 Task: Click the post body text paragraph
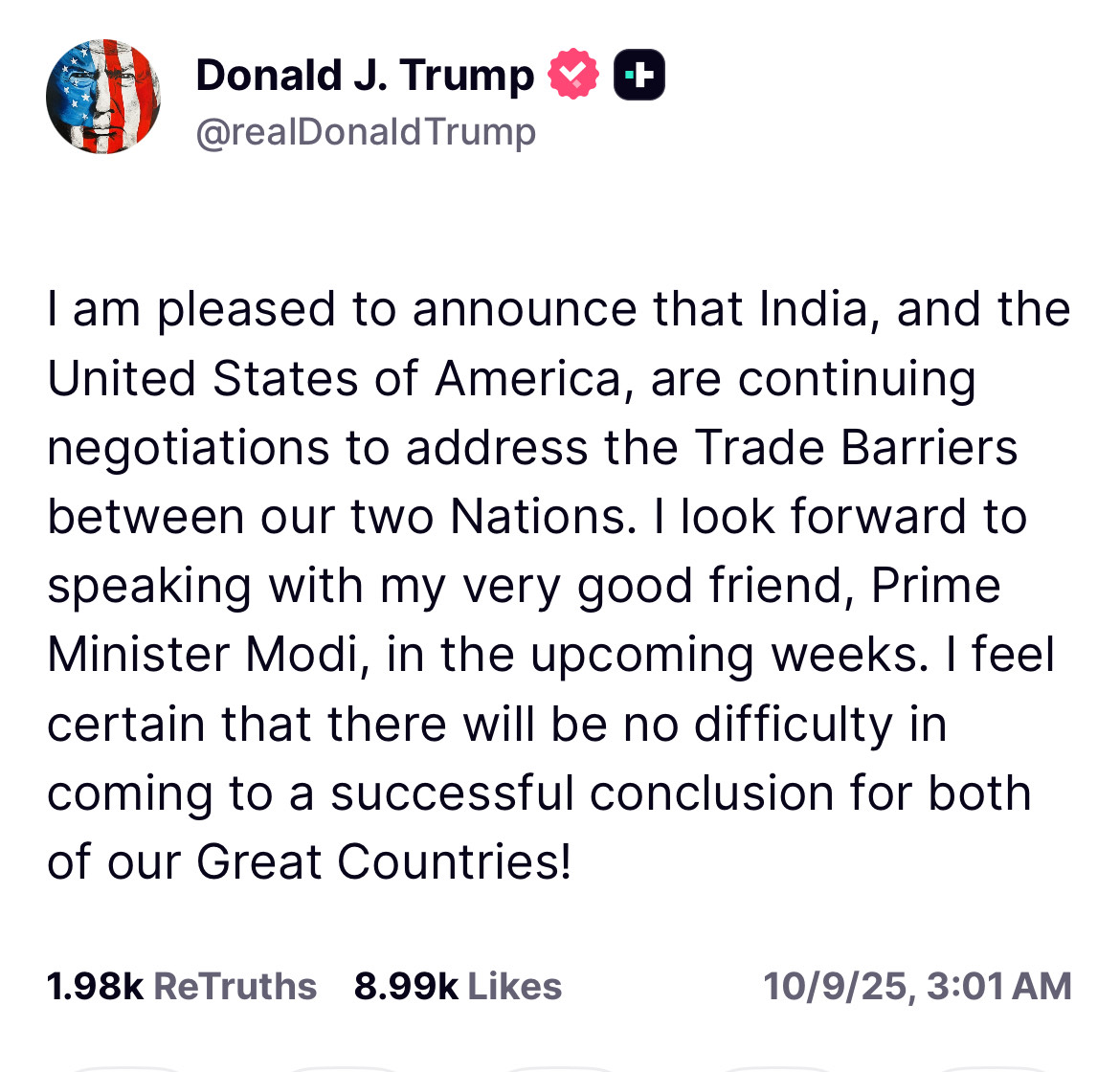pyautogui.click(x=559, y=586)
